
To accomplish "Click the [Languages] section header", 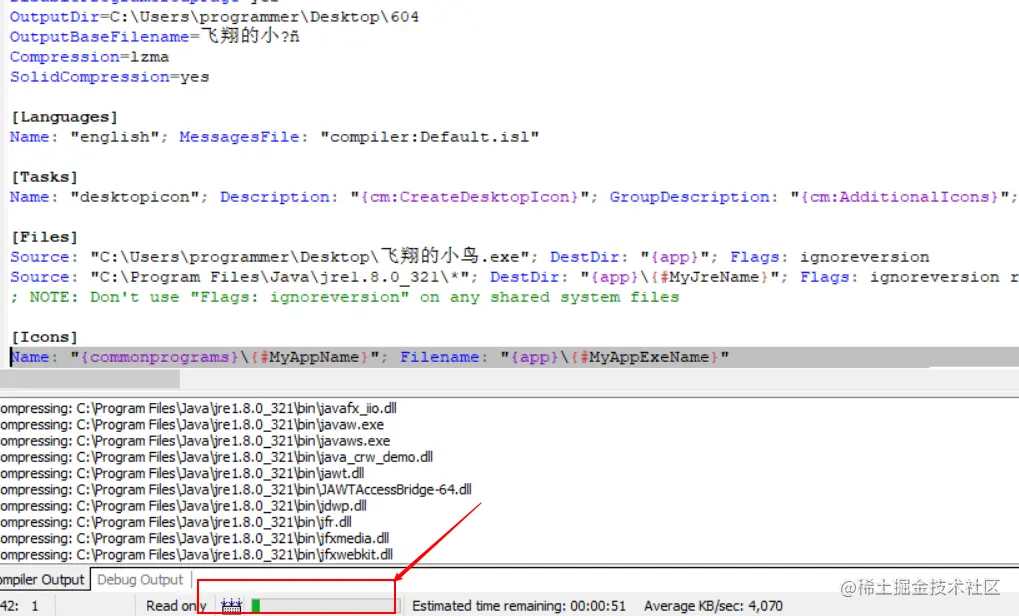I will coord(64,117).
